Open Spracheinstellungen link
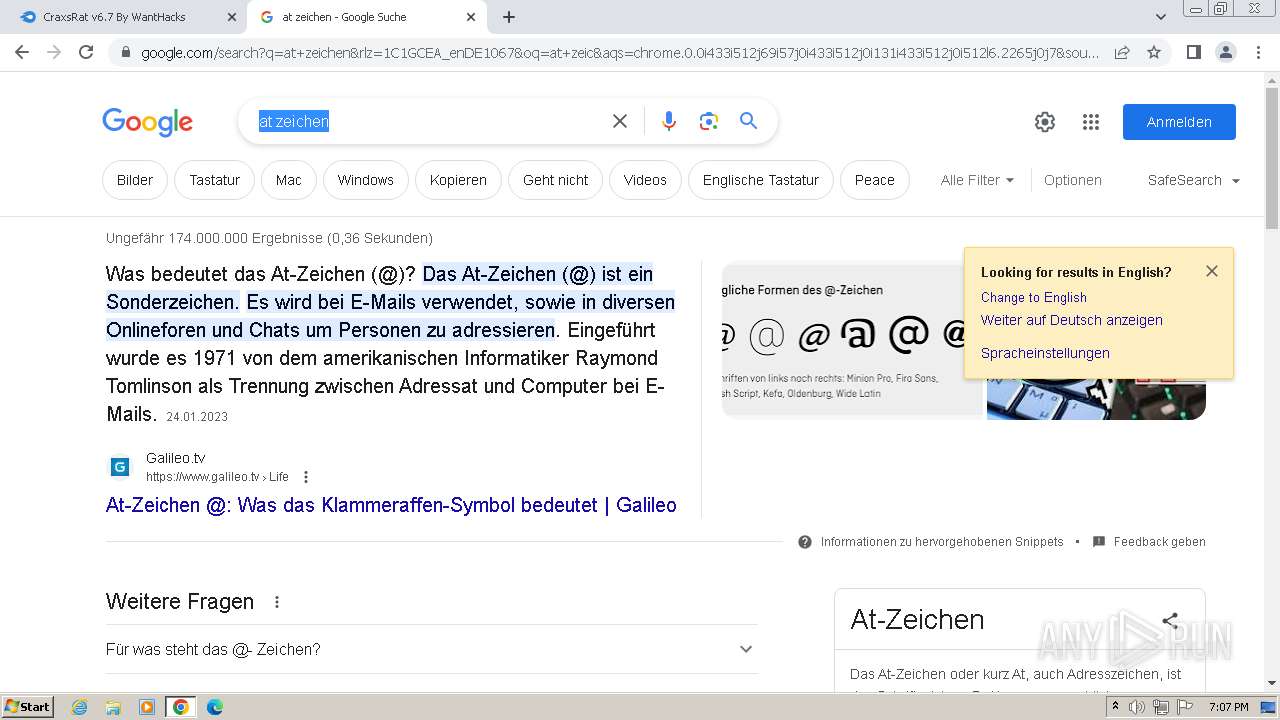This screenshot has height=720, width=1280. click(1045, 353)
